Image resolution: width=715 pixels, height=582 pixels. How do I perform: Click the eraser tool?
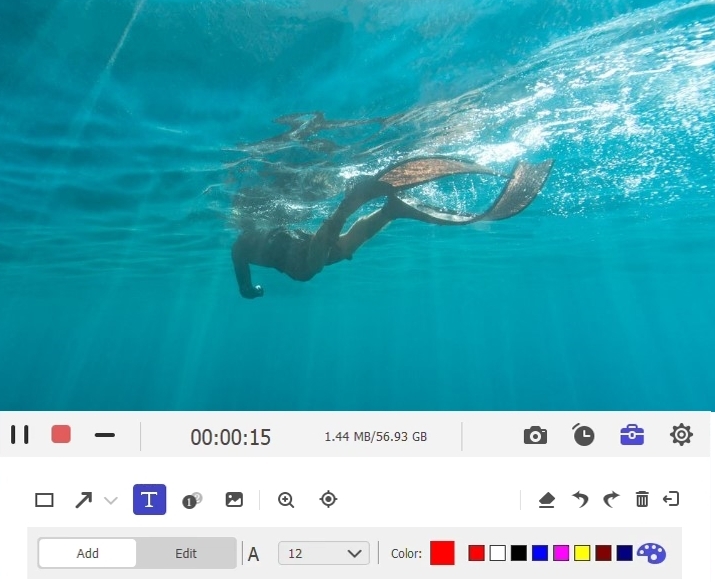pyautogui.click(x=546, y=500)
